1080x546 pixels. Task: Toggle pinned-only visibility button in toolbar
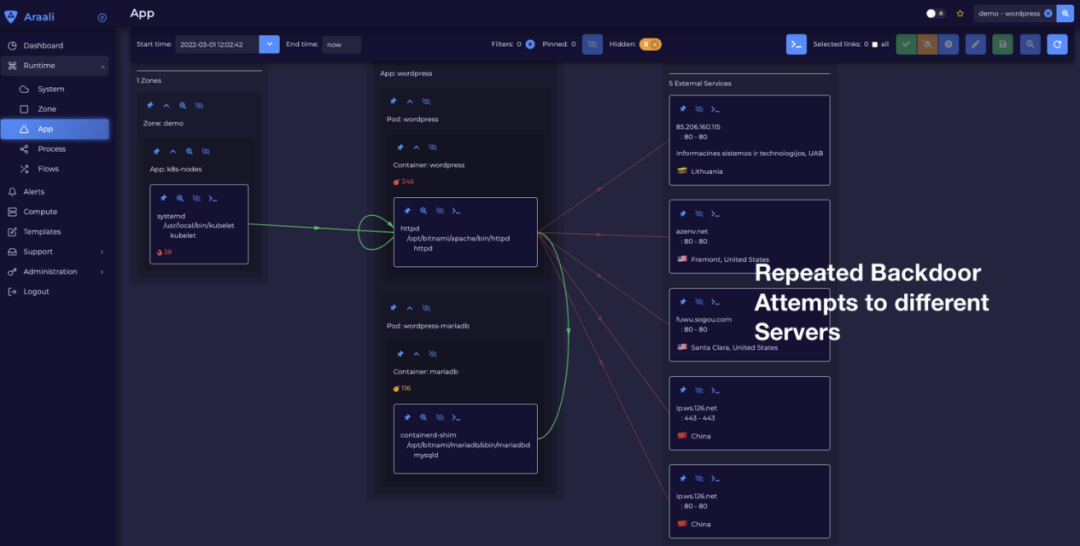pyautogui.click(x=592, y=44)
